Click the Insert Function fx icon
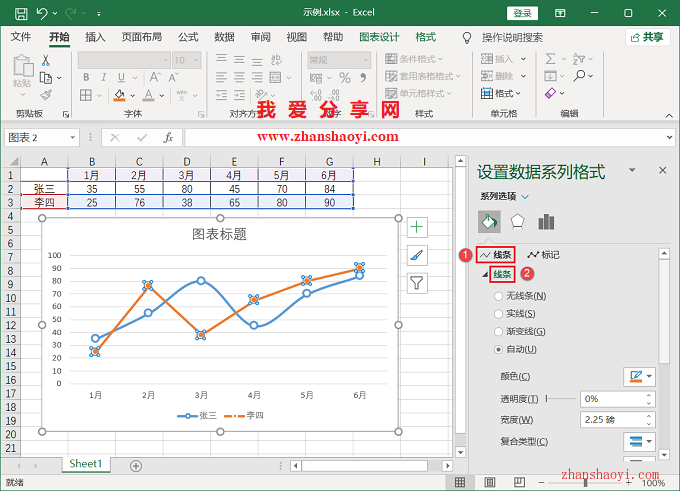The image size is (680, 491). click(168, 138)
